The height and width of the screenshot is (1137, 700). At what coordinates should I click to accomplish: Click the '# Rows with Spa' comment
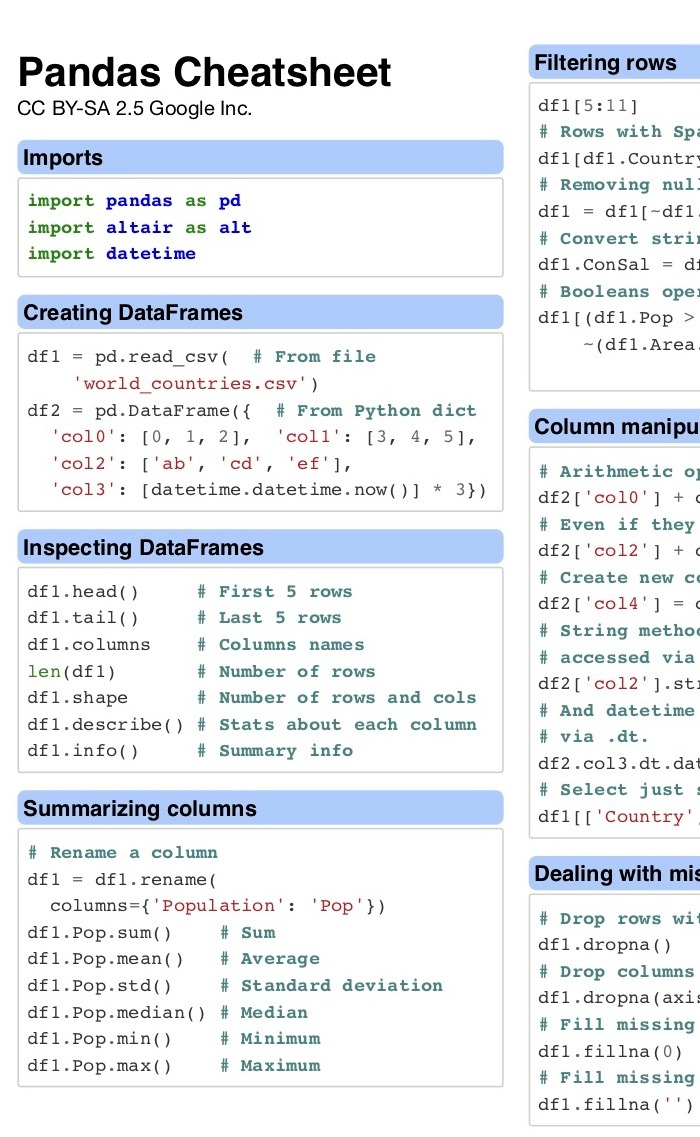click(x=619, y=132)
